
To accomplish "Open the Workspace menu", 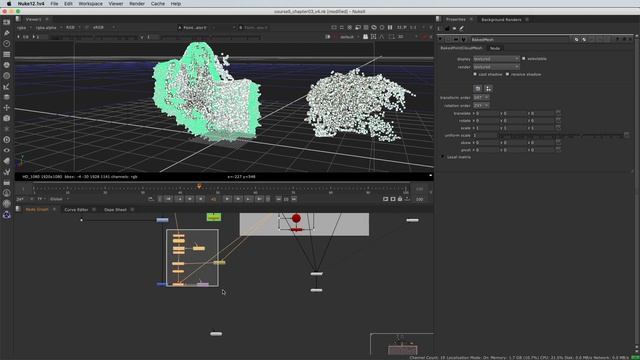I will pyautogui.click(x=91, y=4).
